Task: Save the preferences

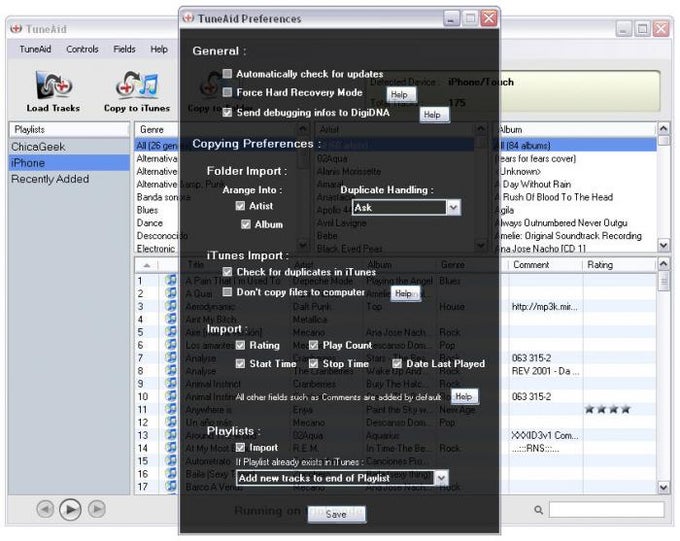Action: 337,514
